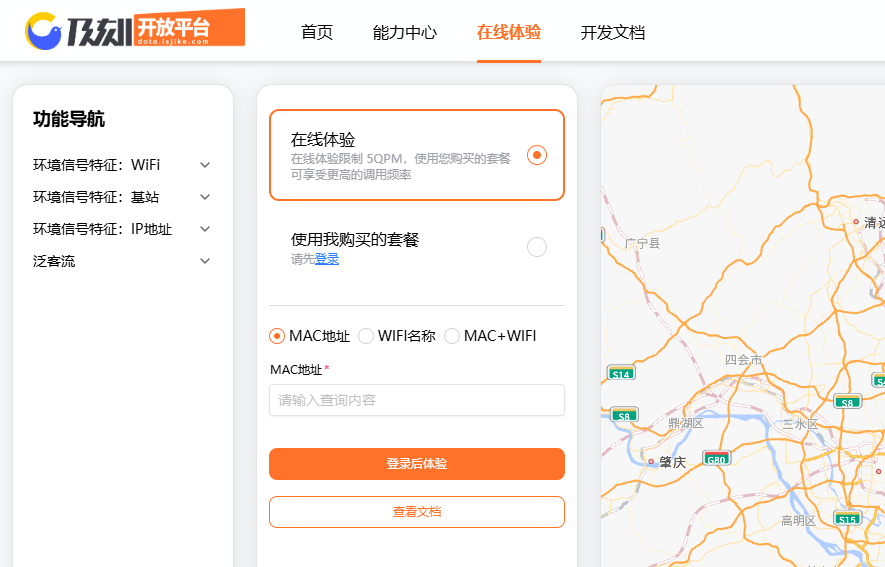Image resolution: width=885 pixels, height=567 pixels.
Task: Click the S15 highway shield on map
Action: click(x=847, y=519)
